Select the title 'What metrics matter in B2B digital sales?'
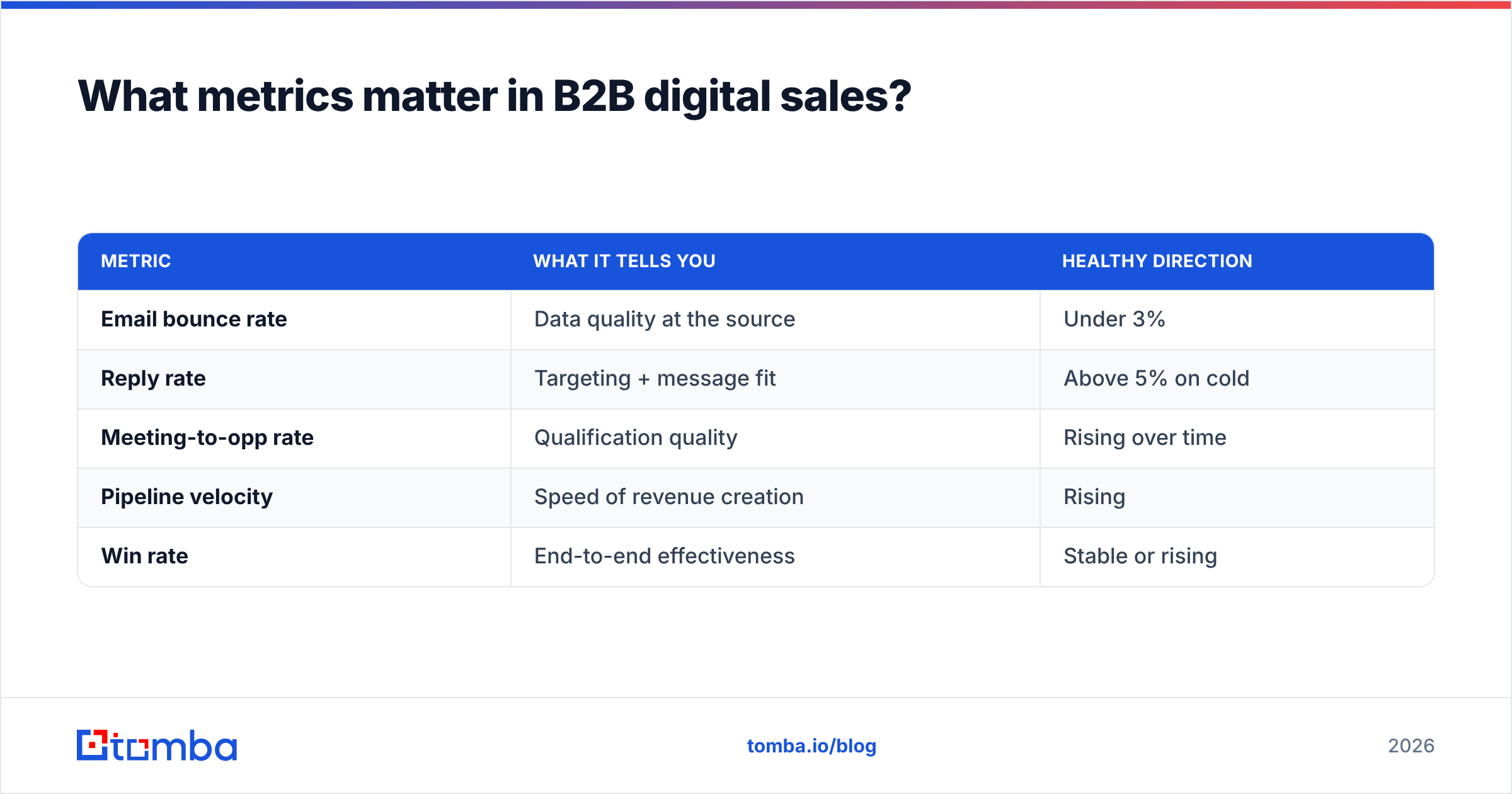The width and height of the screenshot is (1512, 794). (494, 96)
